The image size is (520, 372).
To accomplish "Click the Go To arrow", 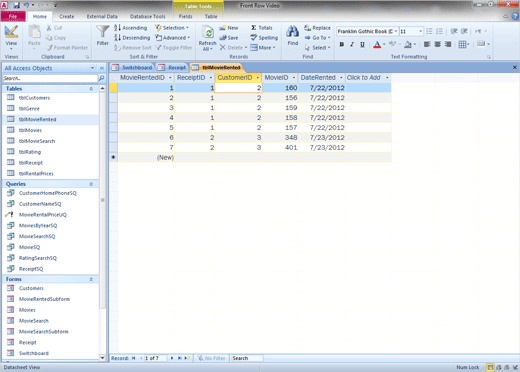I will 307,38.
